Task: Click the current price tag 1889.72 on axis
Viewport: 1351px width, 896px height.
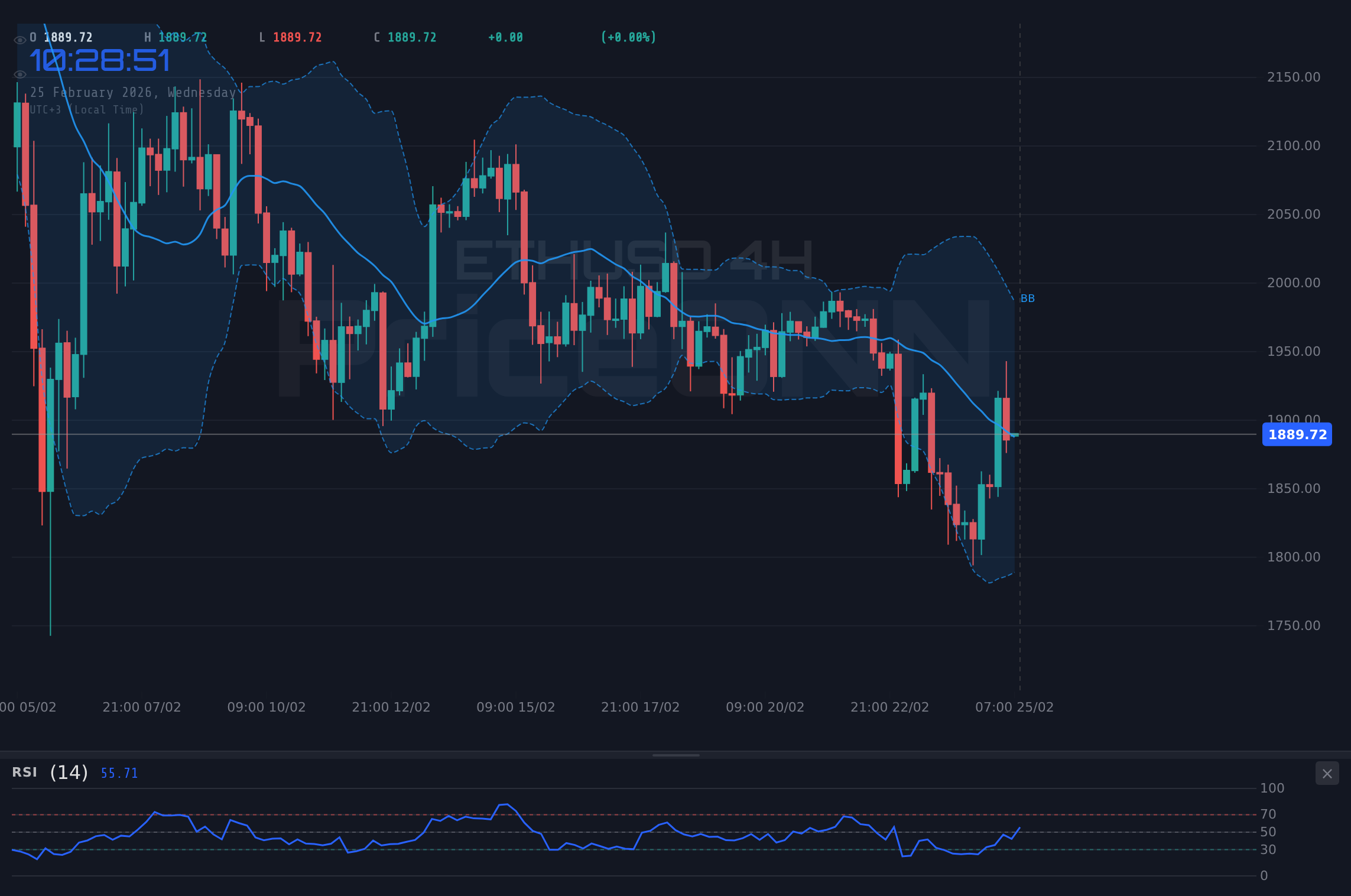Action: point(1297,435)
